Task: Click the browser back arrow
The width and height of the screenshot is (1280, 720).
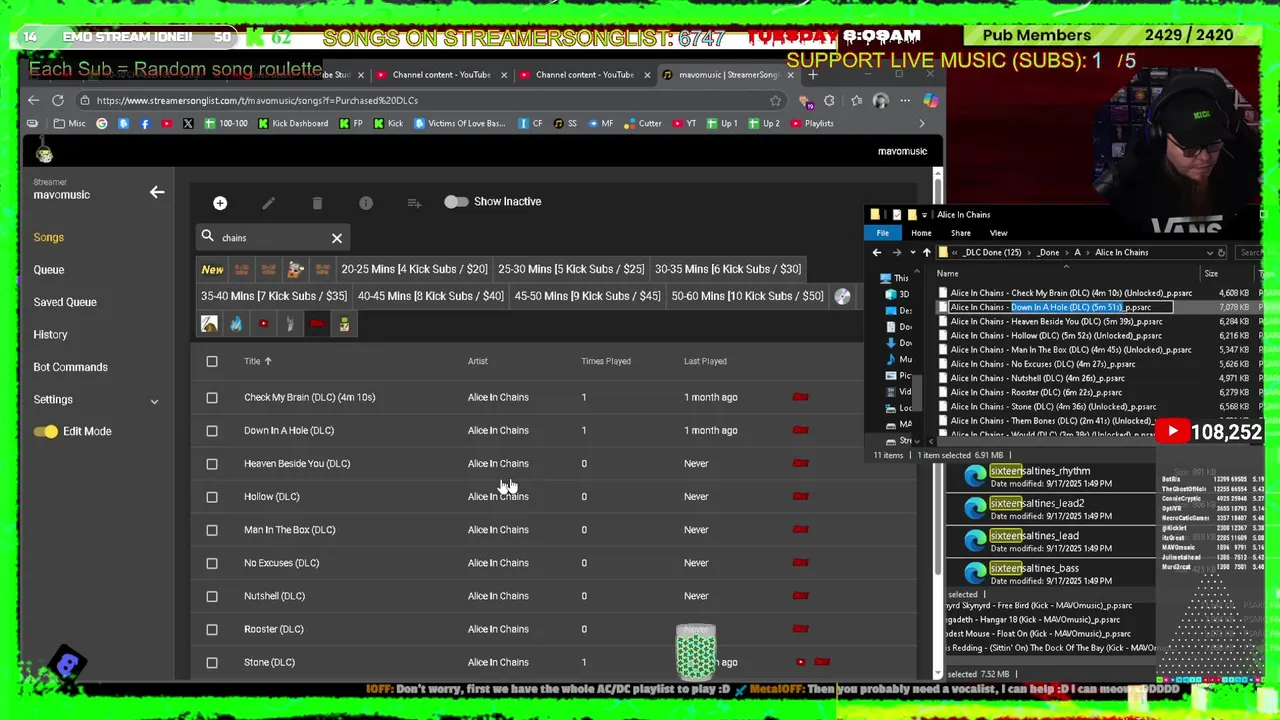Action: pos(33,100)
